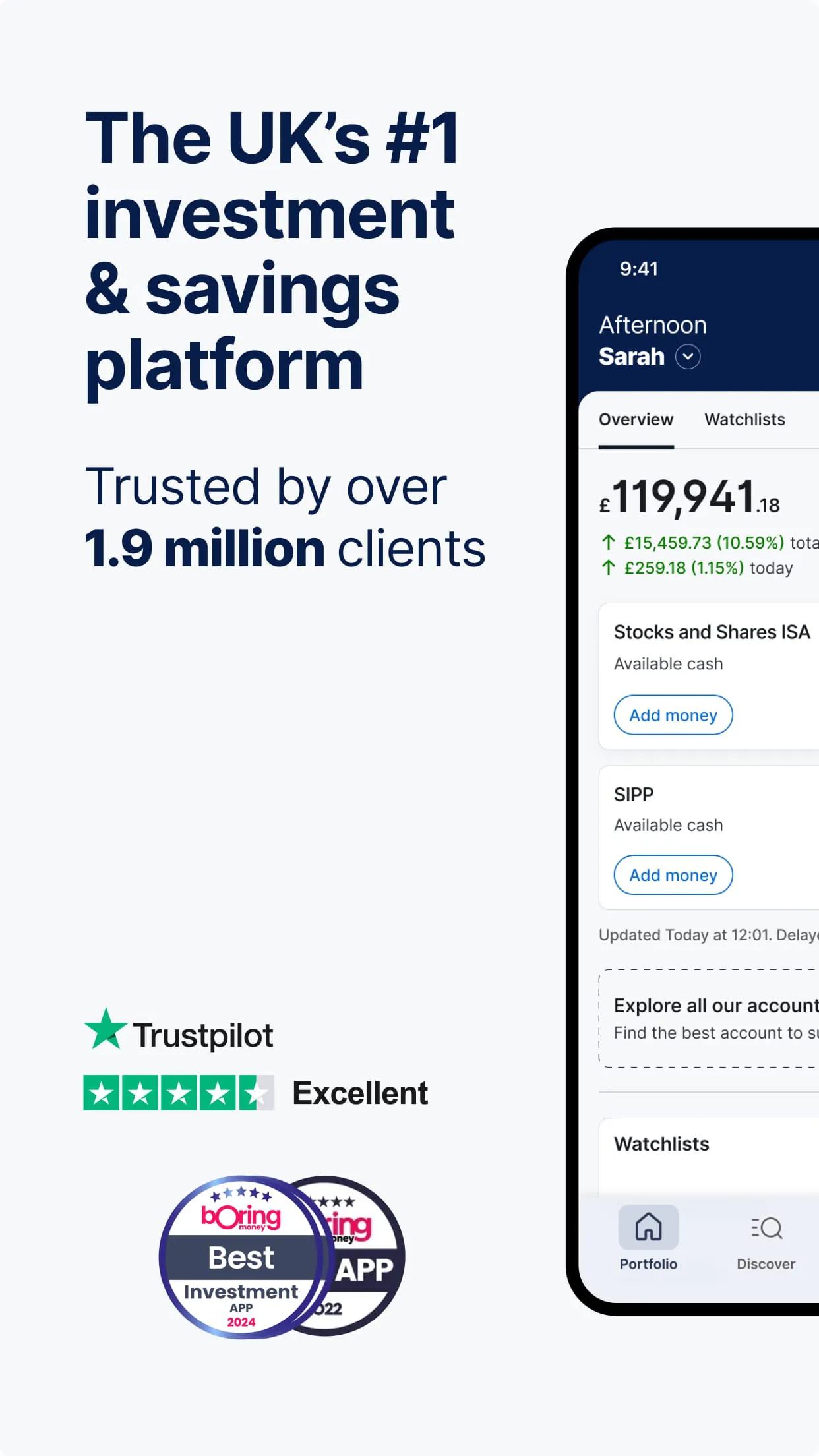Viewport: 819px width, 1456px height.
Task: Switch to the Watchlists tab
Action: (744, 419)
